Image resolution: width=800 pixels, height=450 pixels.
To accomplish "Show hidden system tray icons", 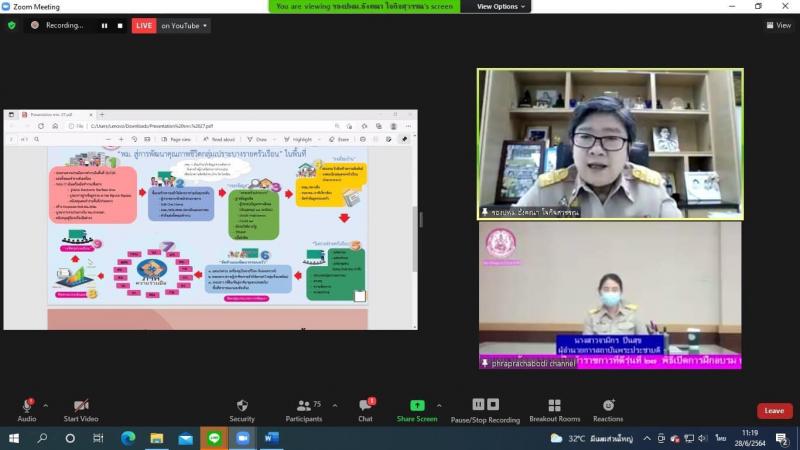I will 647,438.
